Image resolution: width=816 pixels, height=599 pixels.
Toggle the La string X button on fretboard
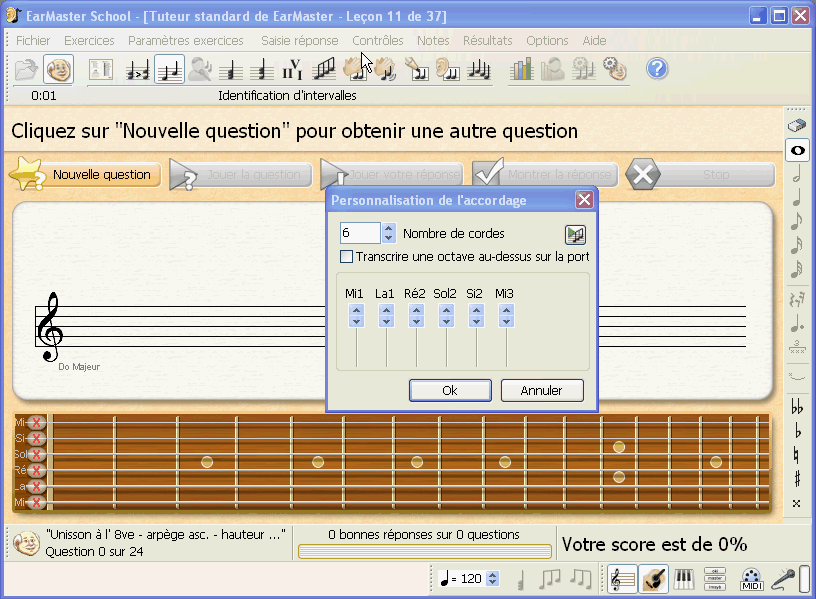tap(36, 487)
